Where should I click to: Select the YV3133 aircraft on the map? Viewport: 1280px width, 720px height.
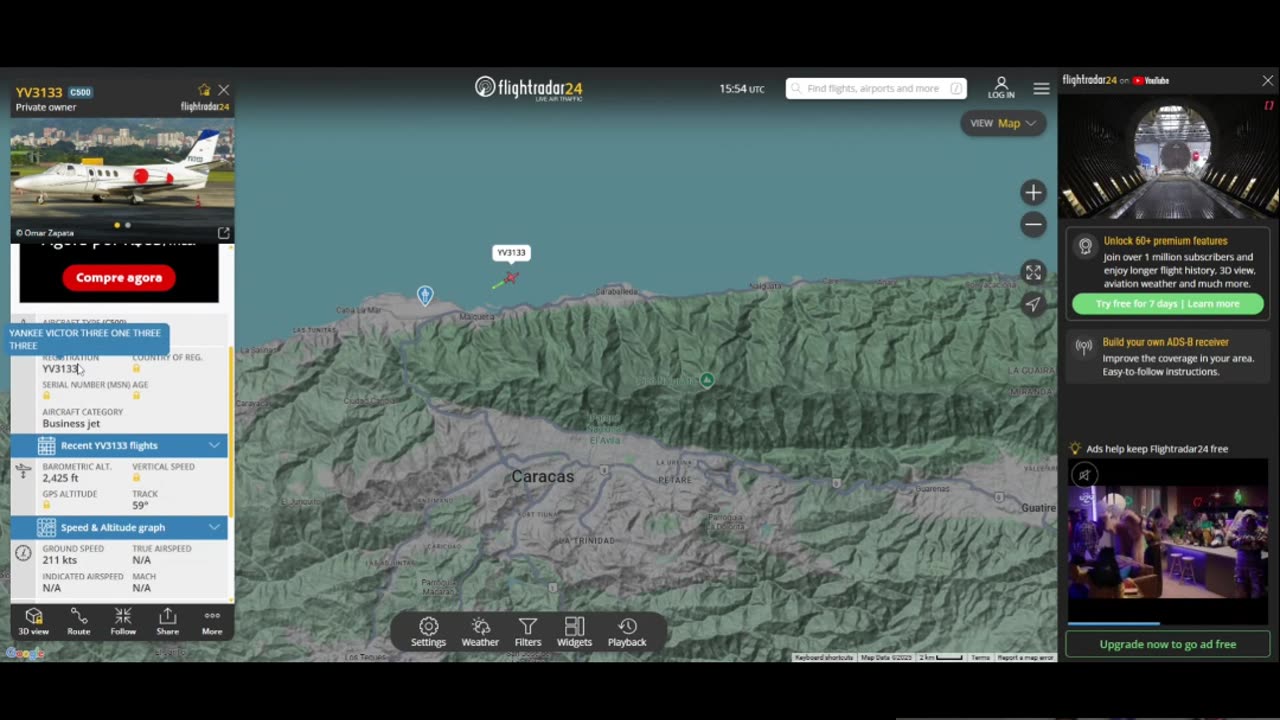[510, 277]
